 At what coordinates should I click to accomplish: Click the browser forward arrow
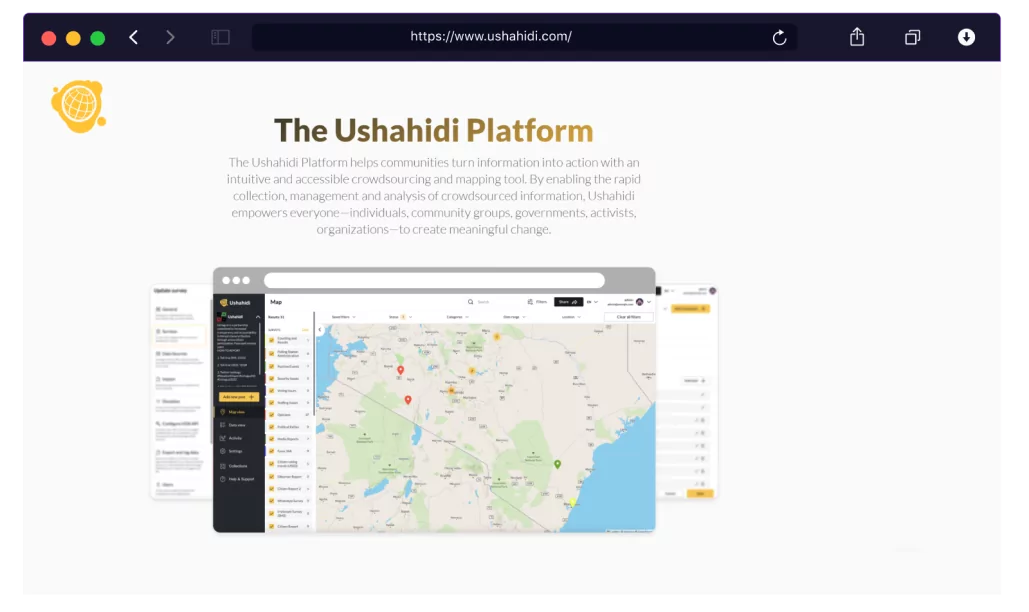point(170,37)
